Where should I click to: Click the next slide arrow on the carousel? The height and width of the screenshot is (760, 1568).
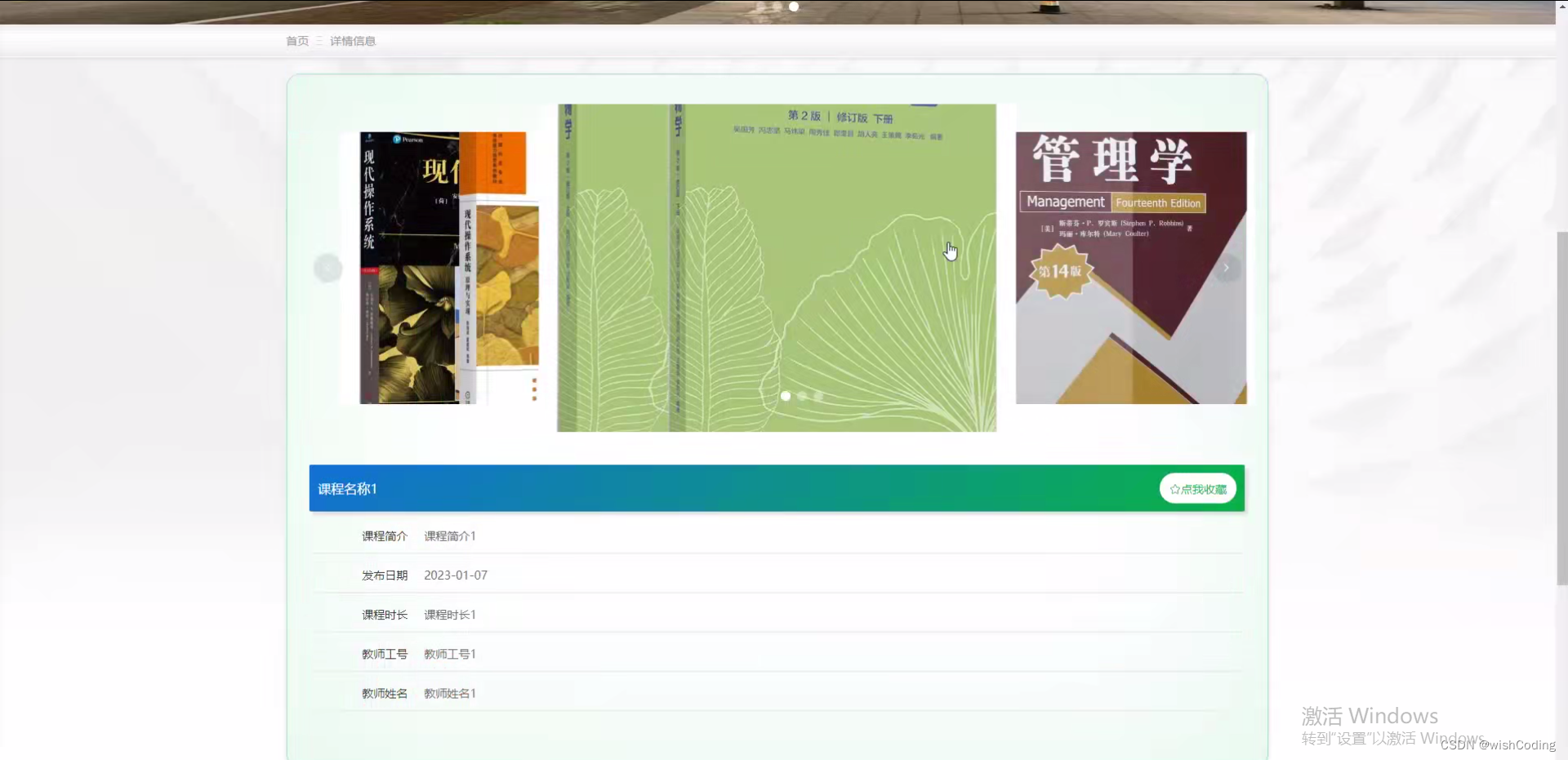pos(1226,267)
